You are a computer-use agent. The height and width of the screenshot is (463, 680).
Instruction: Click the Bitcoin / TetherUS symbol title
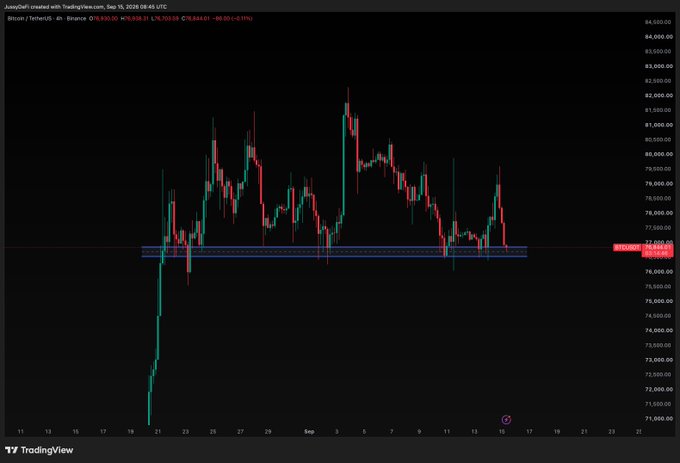coord(47,19)
